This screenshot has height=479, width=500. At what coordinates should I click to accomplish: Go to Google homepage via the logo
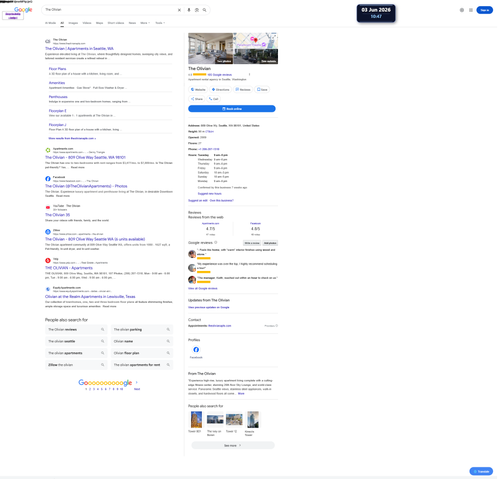(23, 10)
